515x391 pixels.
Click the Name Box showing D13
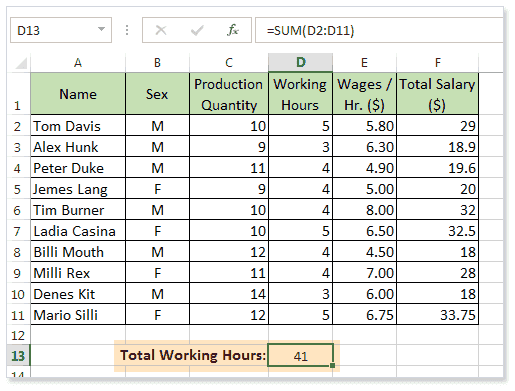pos(61,30)
